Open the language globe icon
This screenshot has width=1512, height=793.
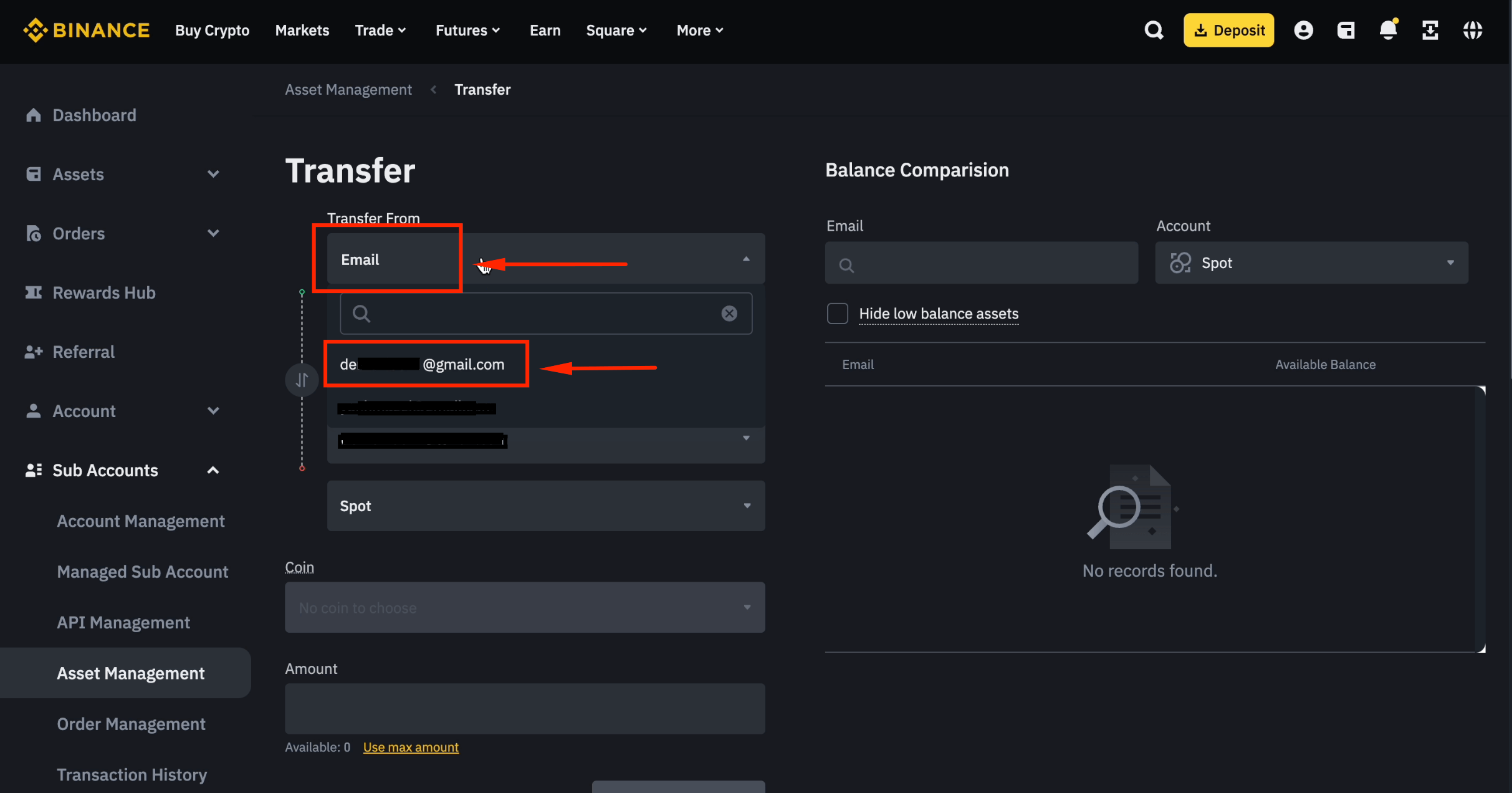1472,30
